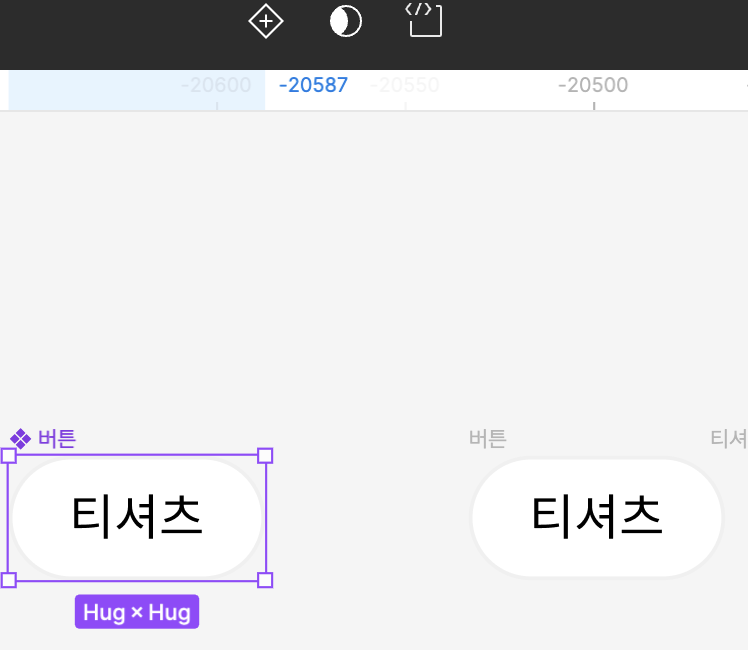The image size is (748, 650).
Task: Click the blue -20587 ruler value
Action: 313,85
